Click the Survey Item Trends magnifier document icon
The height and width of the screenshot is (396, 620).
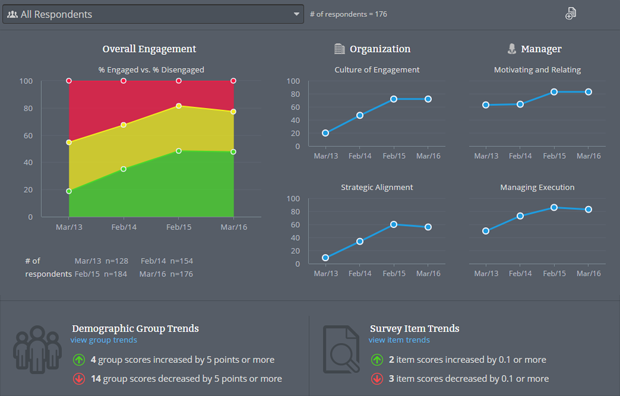pos(341,349)
